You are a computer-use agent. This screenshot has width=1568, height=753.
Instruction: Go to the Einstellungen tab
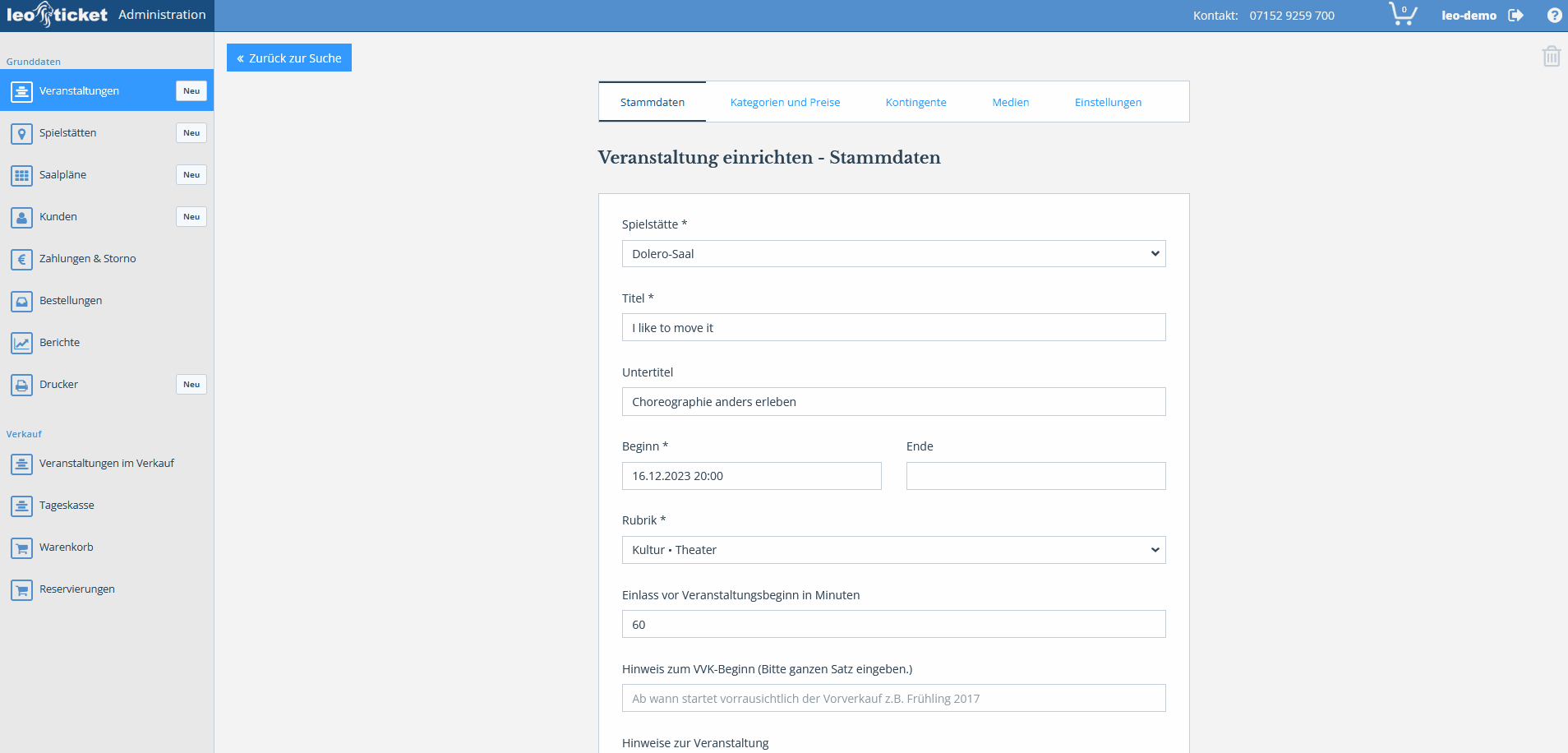coord(1108,103)
